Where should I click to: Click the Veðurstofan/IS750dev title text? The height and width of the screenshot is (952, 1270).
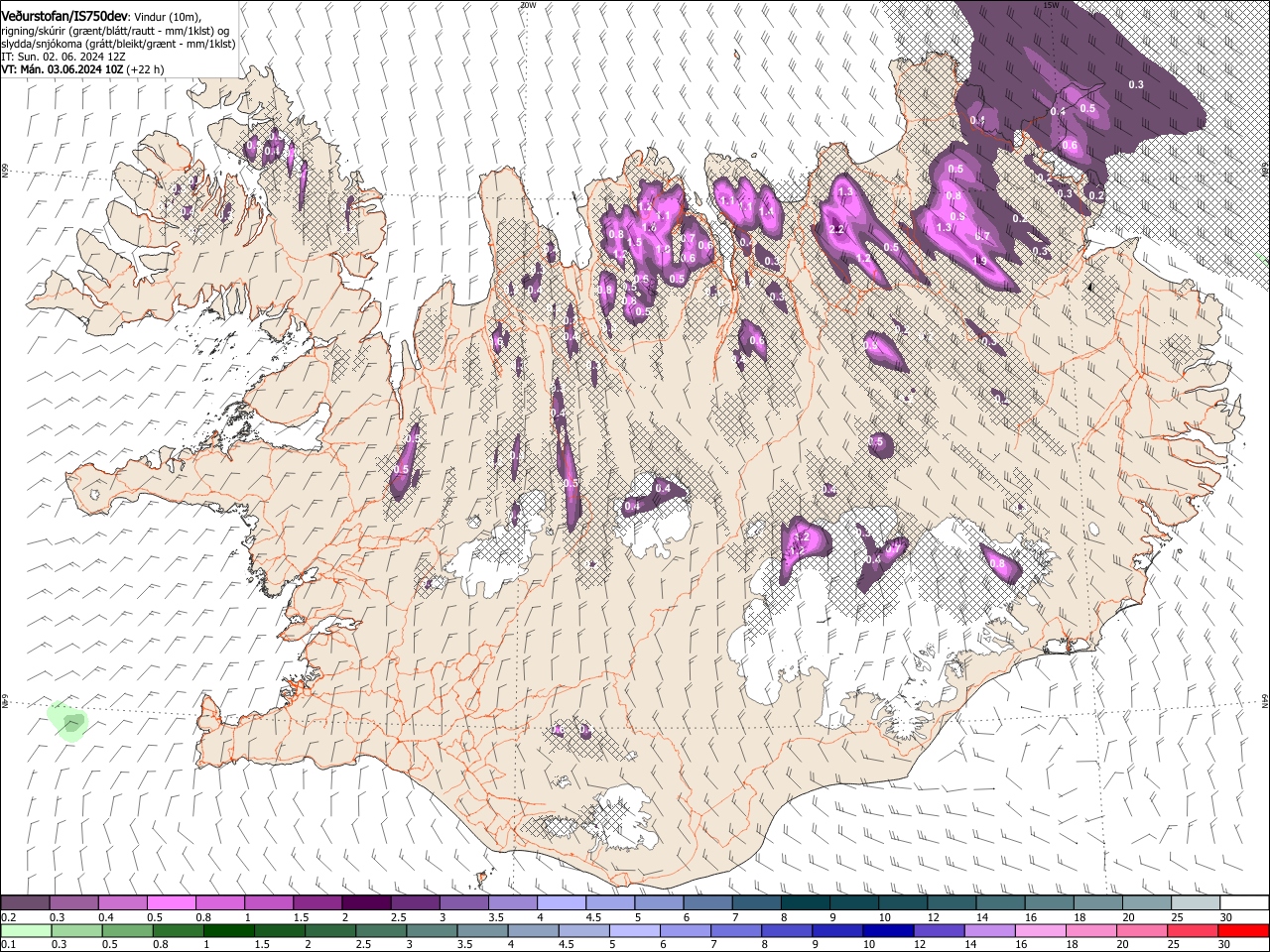click(x=64, y=15)
